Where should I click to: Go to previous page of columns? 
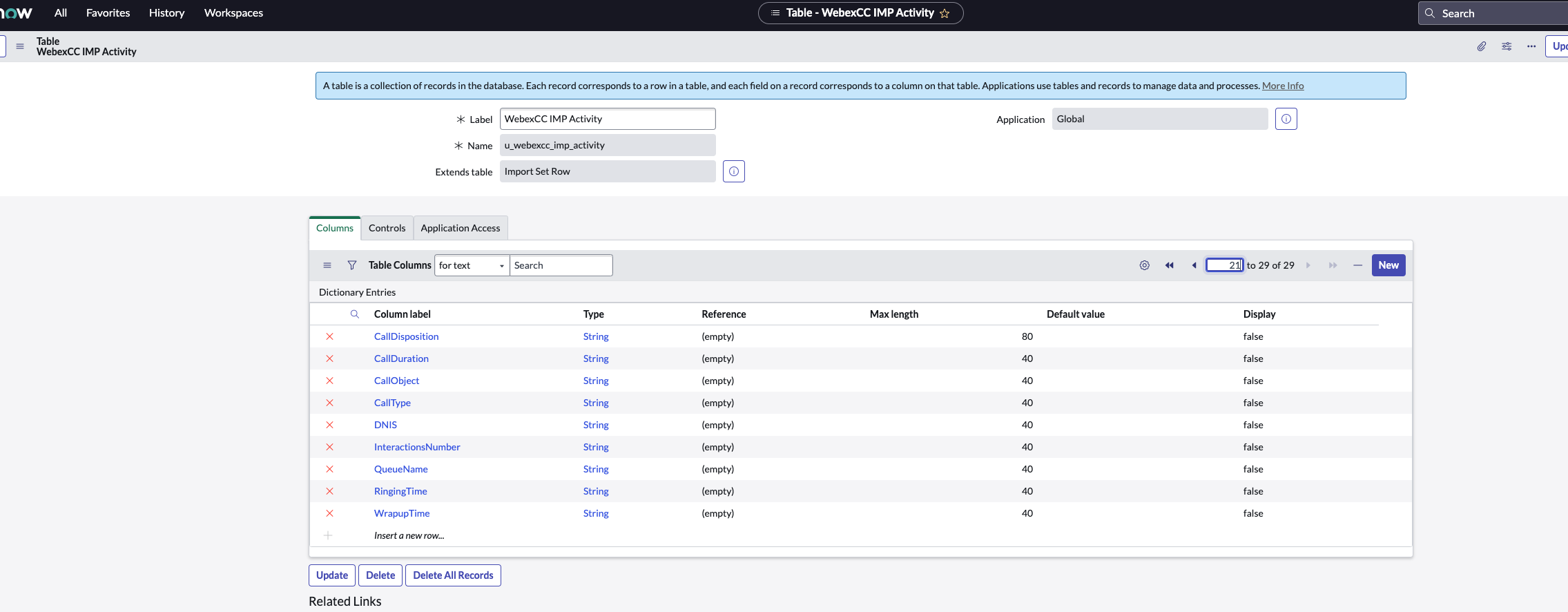tap(1194, 265)
